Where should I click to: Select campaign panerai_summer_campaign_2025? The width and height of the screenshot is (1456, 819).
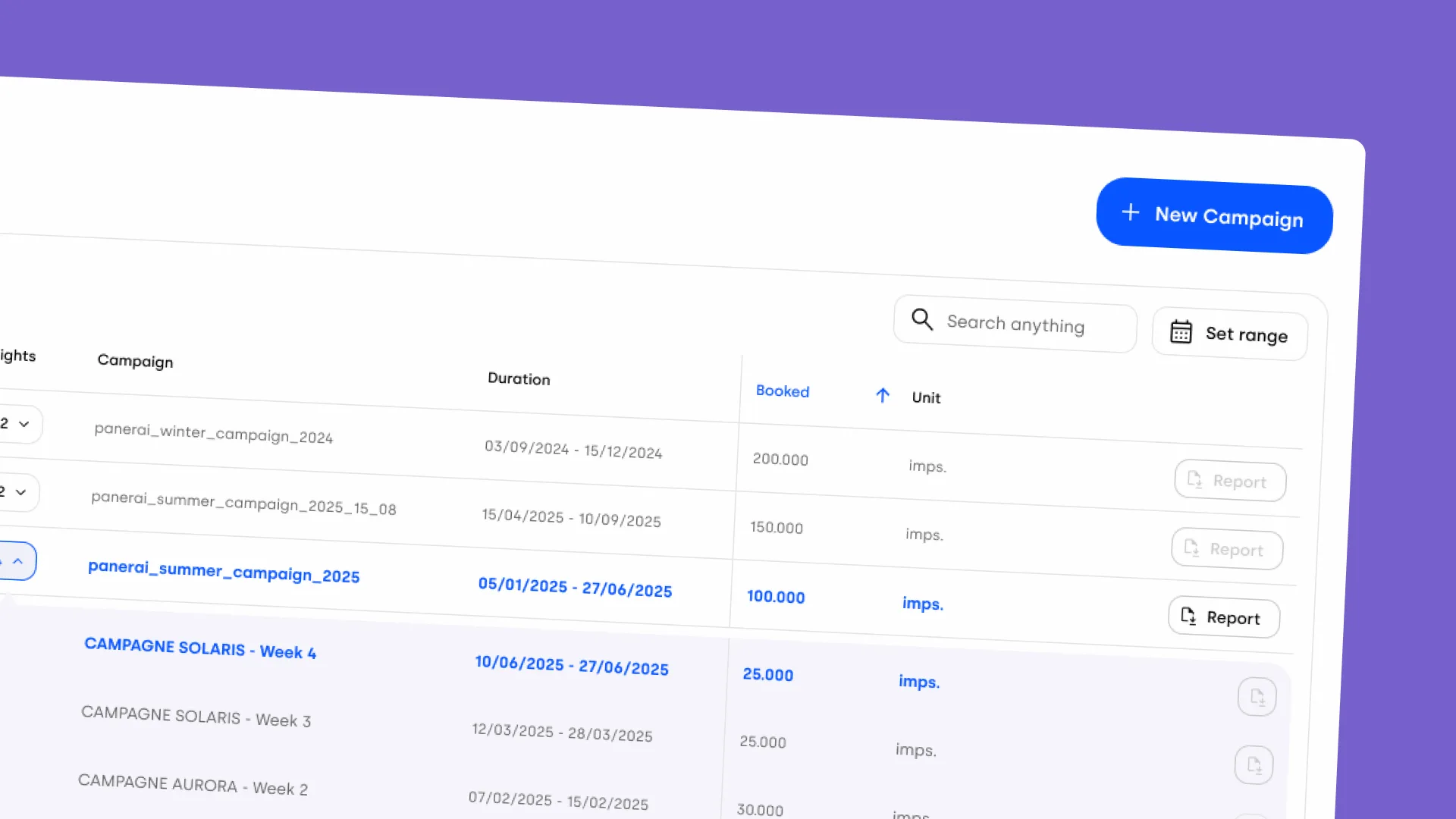[x=224, y=571]
